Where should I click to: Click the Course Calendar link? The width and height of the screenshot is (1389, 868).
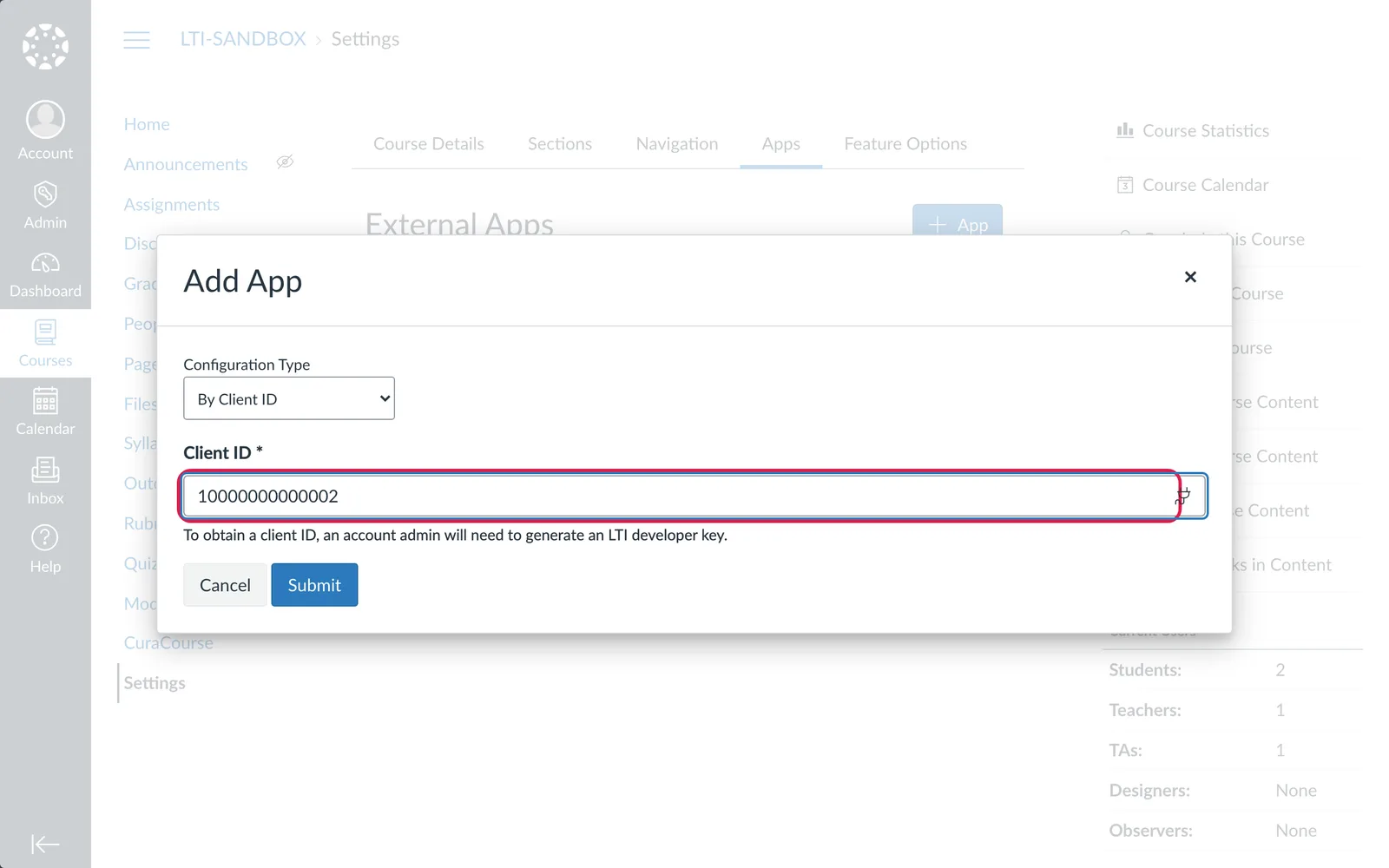[1206, 185]
